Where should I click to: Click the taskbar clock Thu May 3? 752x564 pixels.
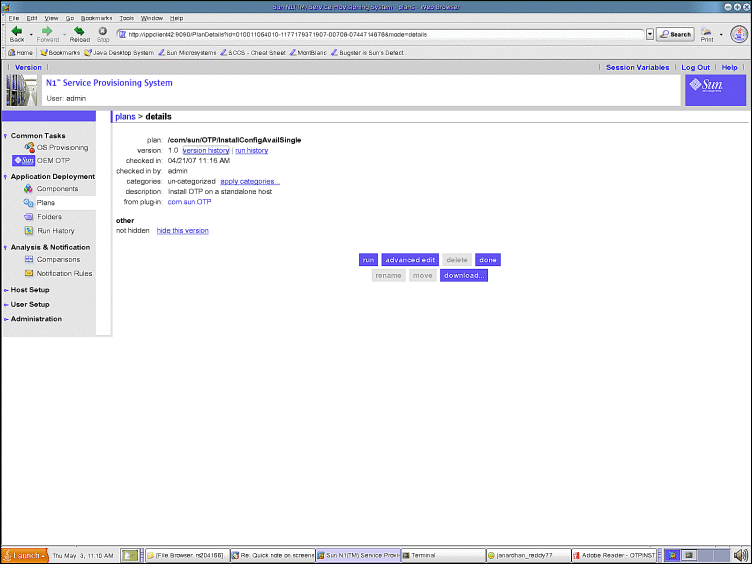click(83, 555)
